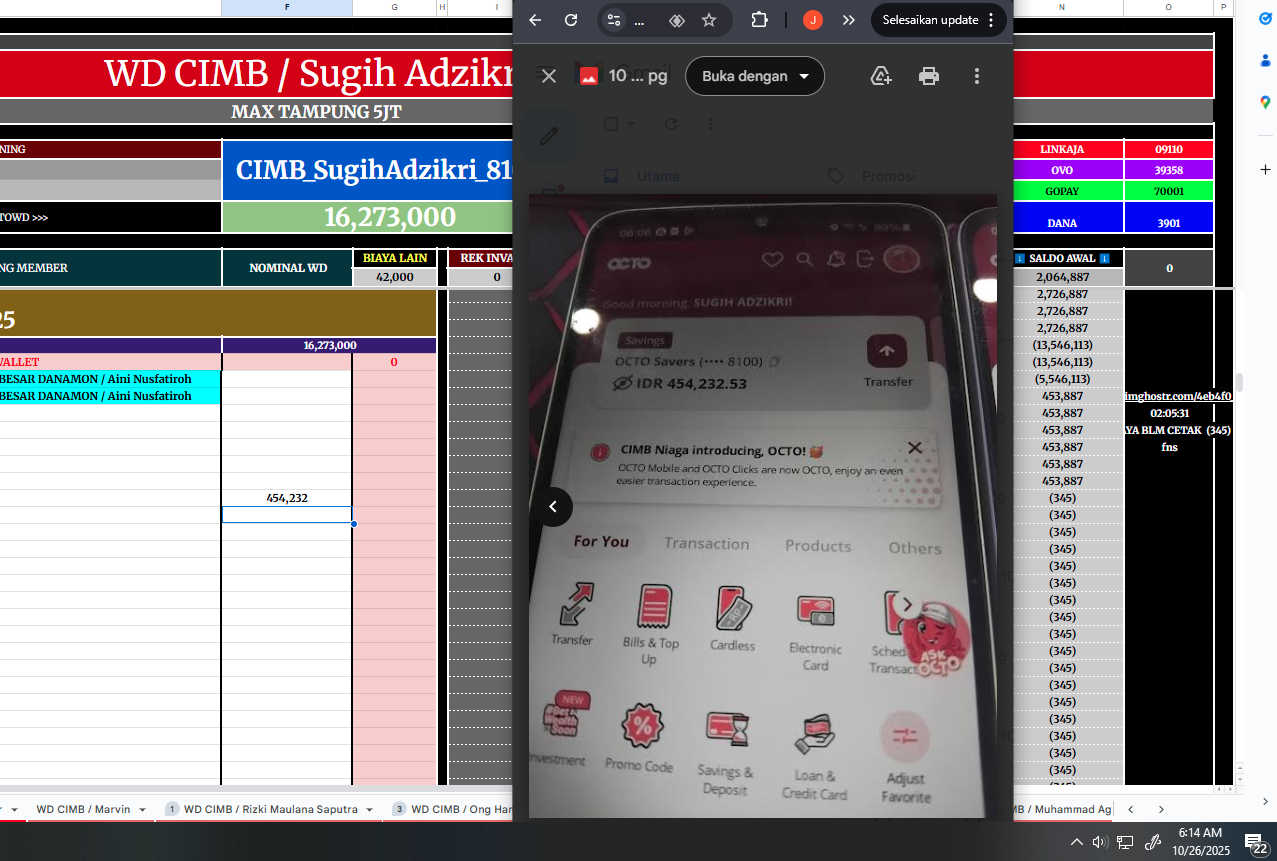1277x861 pixels.
Task: Click the 42,000 cell under BIAYA LAIN
Action: [394, 277]
